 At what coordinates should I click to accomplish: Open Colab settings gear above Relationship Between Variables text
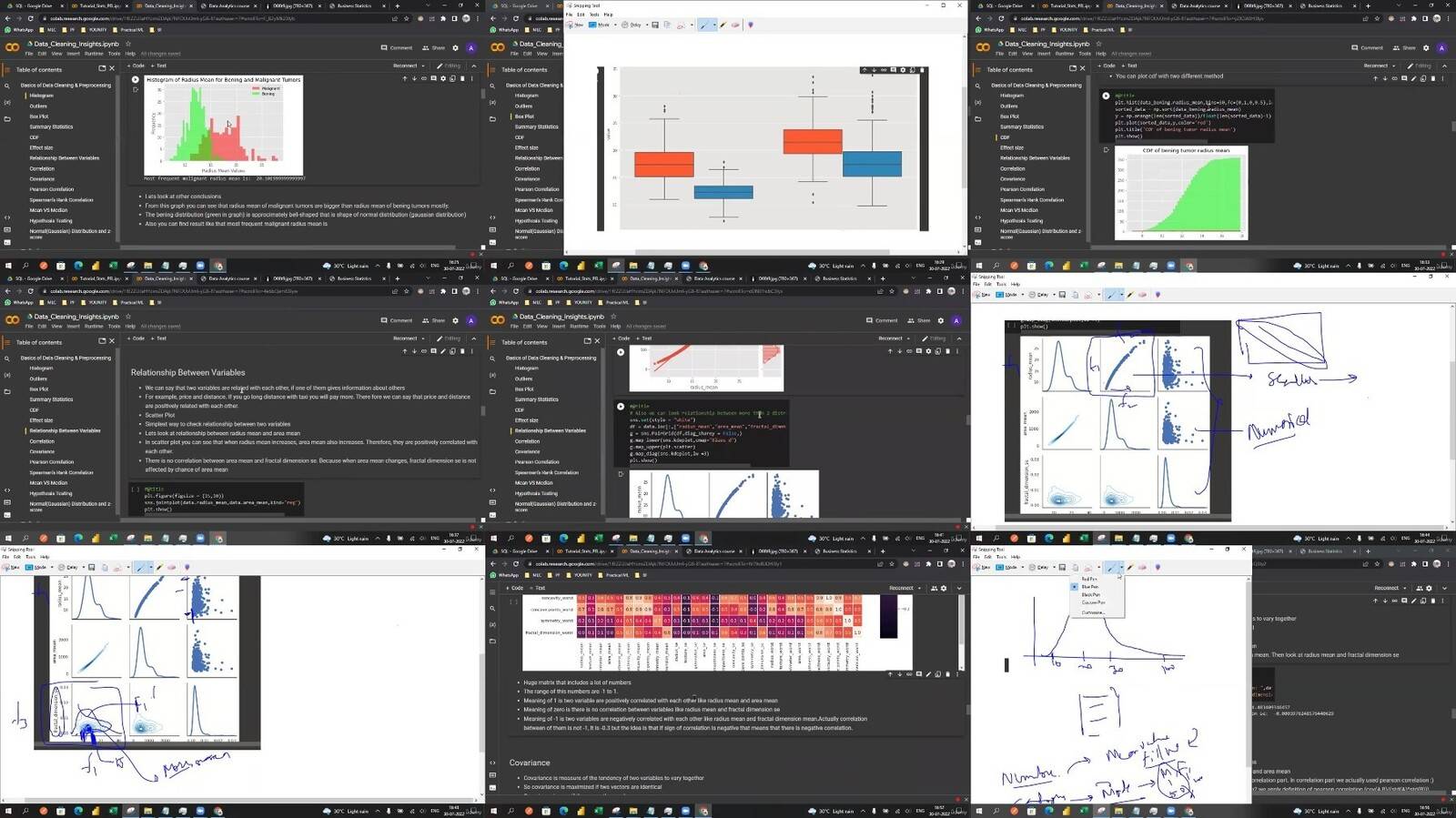(455, 320)
